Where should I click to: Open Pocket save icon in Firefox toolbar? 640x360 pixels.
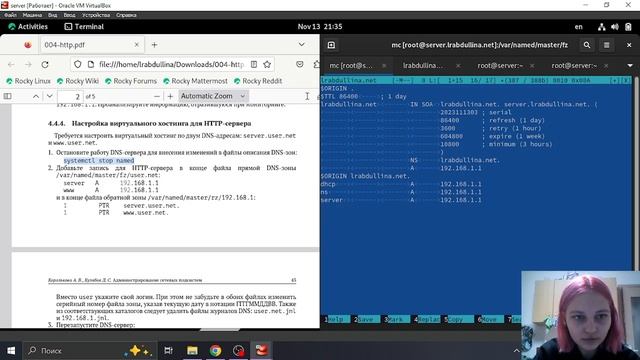[300, 64]
